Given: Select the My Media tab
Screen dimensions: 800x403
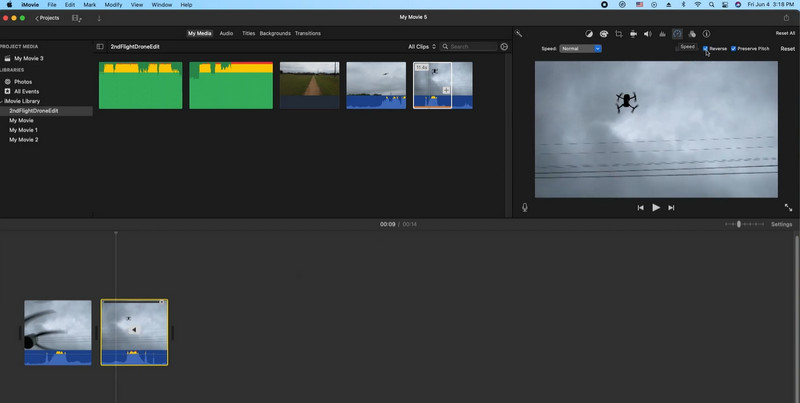Looking at the screenshot, I should coord(199,34).
